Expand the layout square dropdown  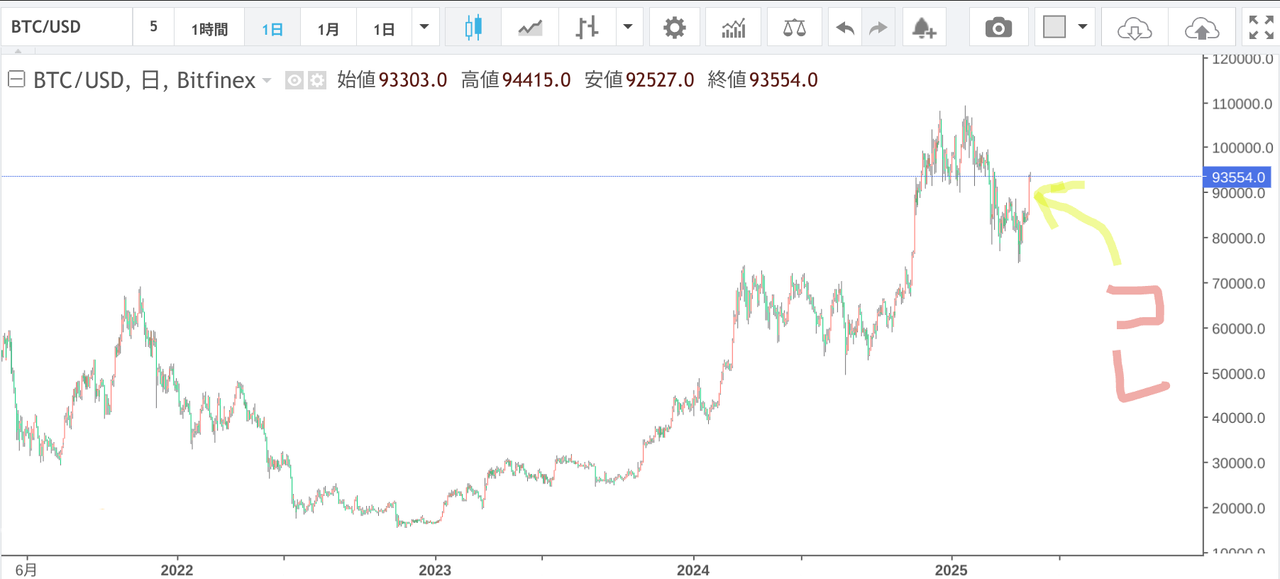coord(1084,28)
